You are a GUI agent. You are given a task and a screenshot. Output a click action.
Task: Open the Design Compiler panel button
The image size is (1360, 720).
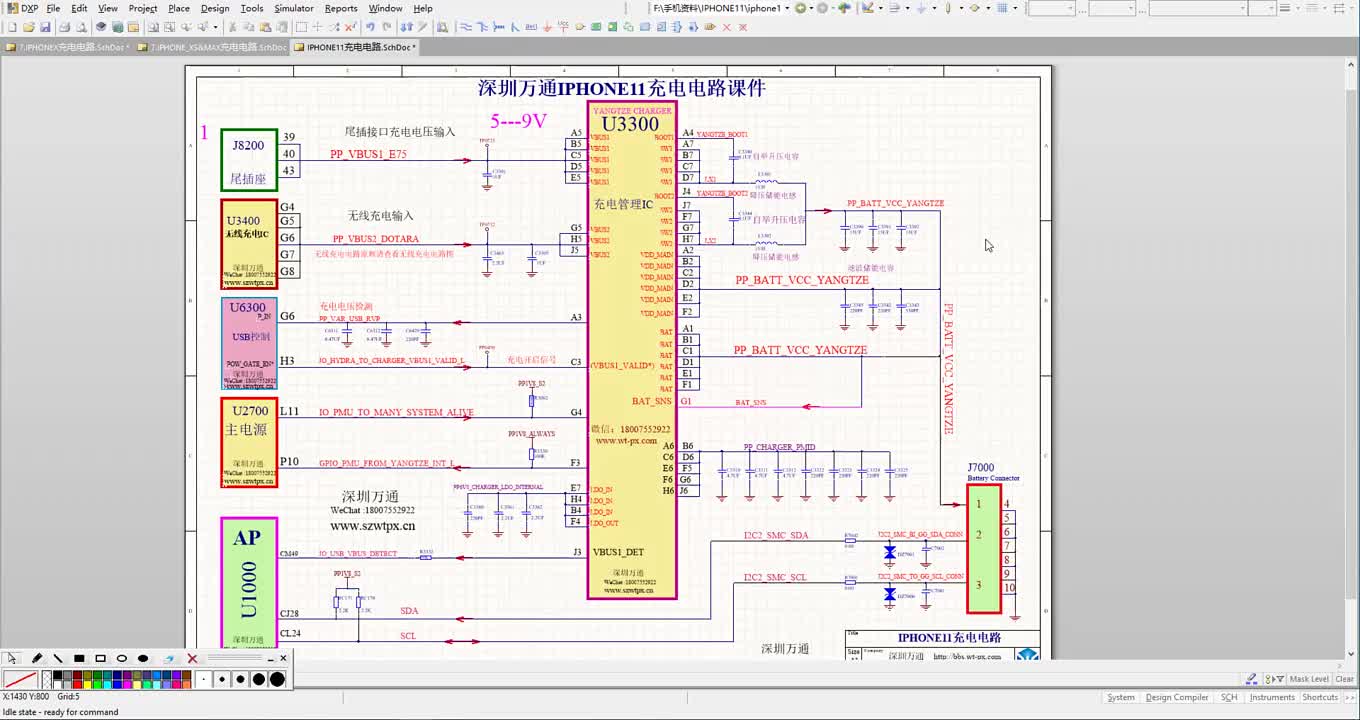tap(1177, 697)
